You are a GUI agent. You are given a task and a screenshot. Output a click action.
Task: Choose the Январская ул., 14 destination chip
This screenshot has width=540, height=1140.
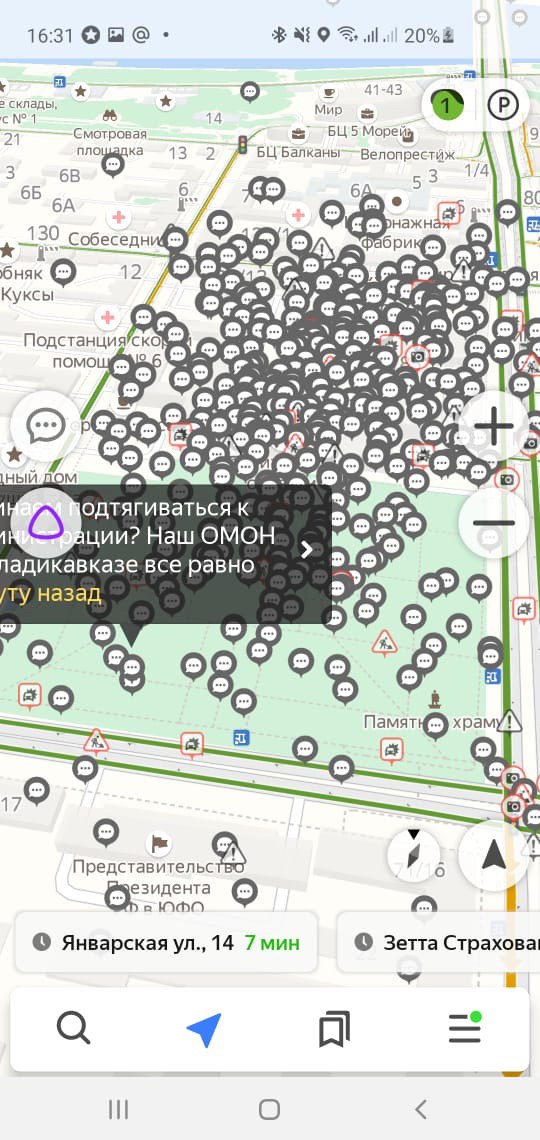point(166,943)
